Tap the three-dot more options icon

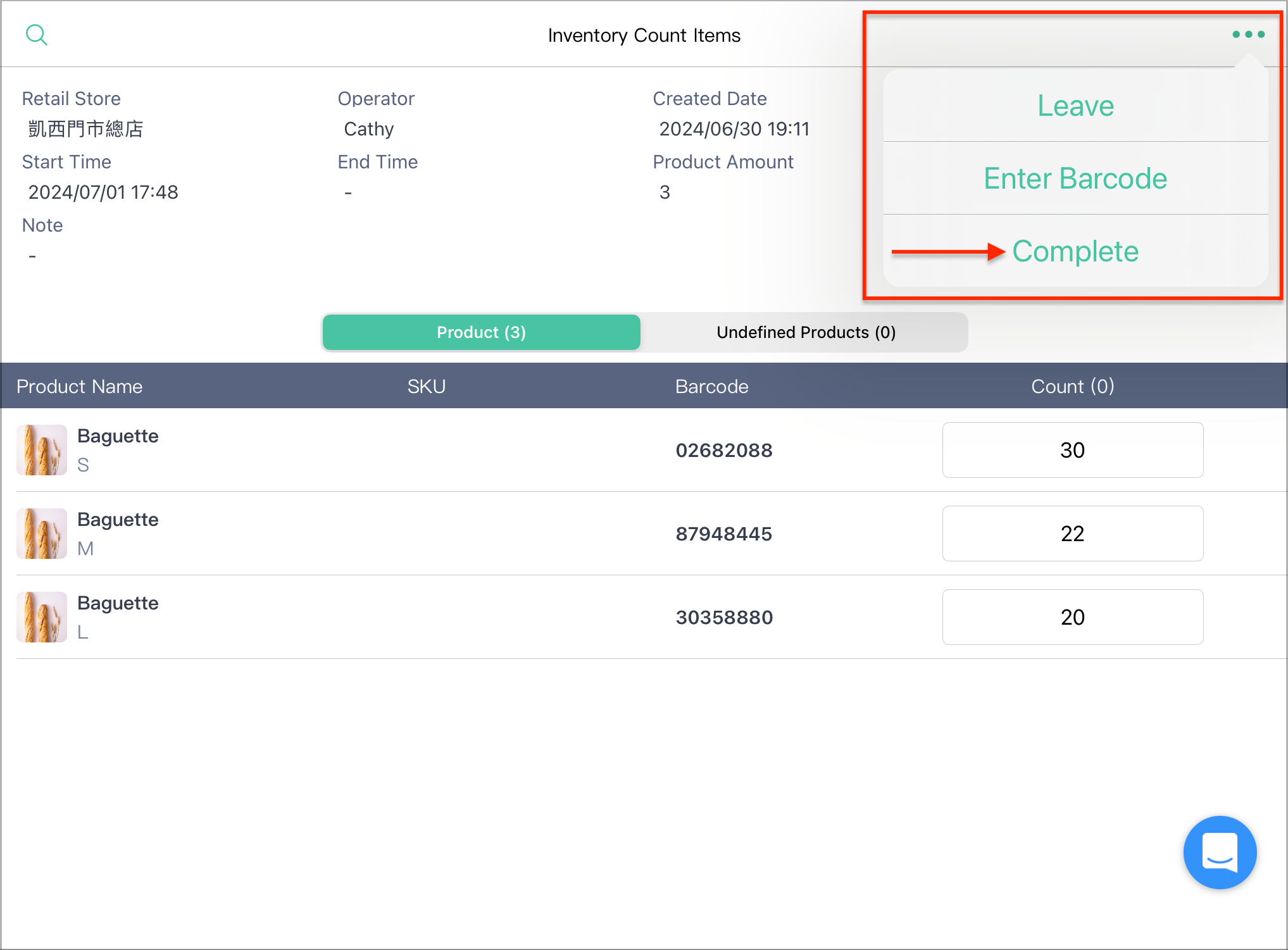[1248, 35]
